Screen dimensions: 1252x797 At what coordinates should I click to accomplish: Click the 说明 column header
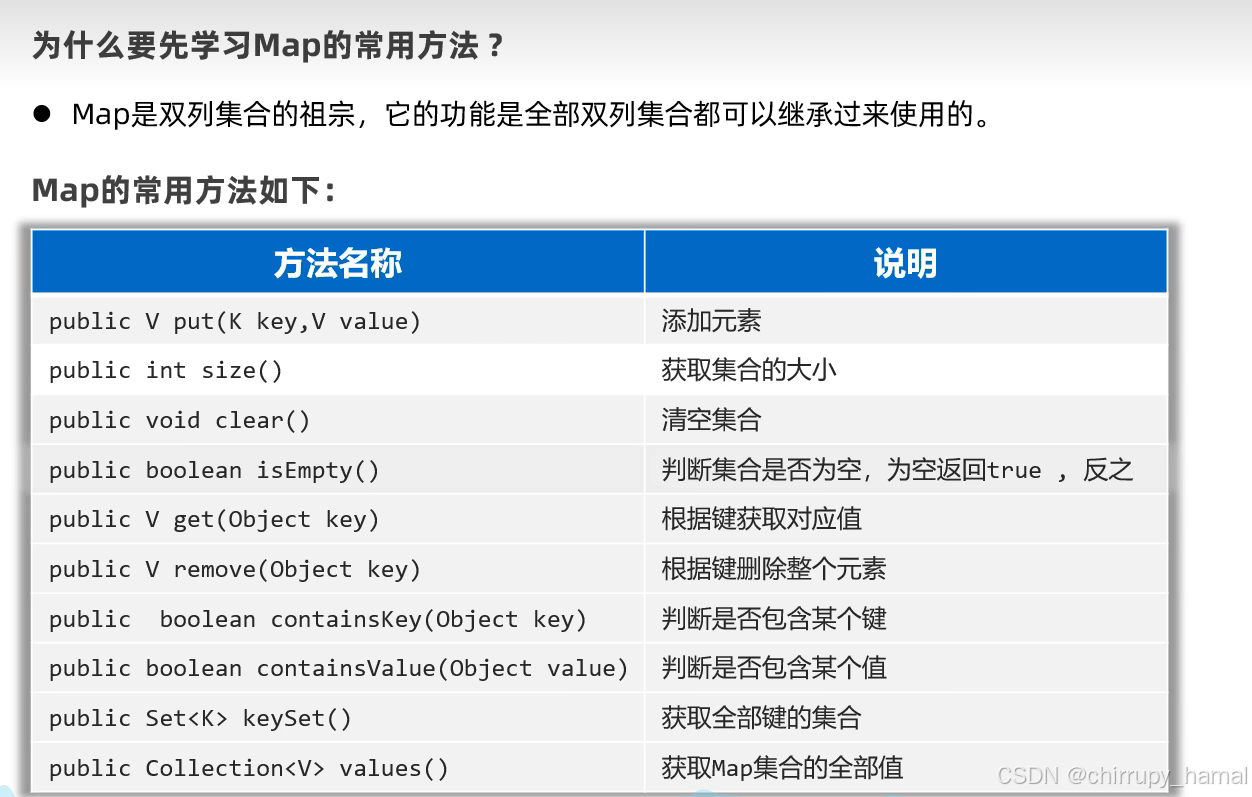point(906,262)
